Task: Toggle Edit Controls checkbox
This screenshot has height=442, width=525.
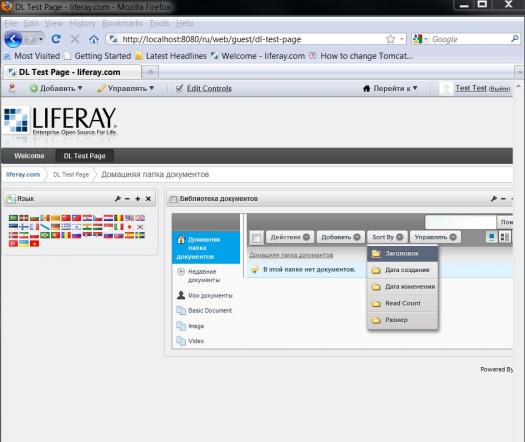Action: tap(179, 88)
